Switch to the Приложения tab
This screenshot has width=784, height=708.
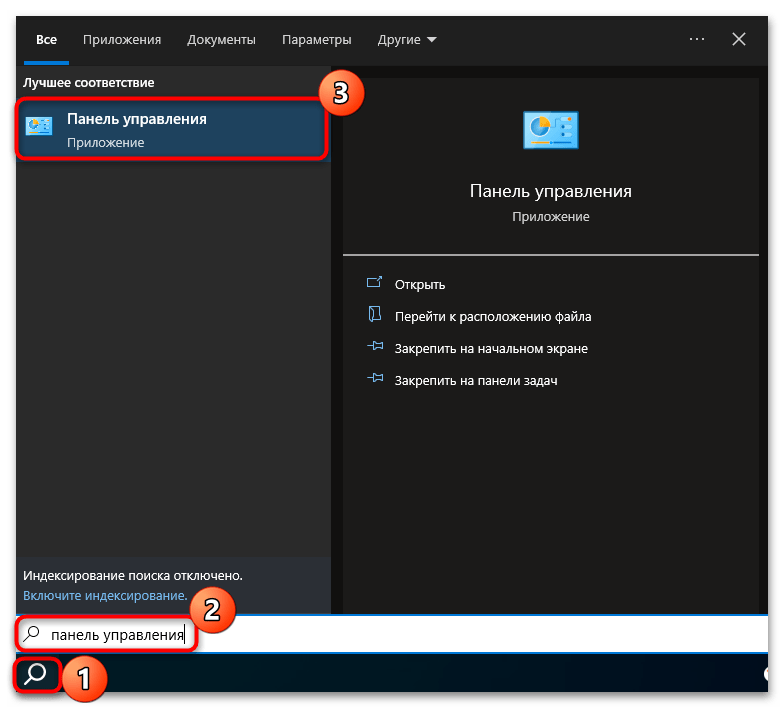tap(122, 40)
